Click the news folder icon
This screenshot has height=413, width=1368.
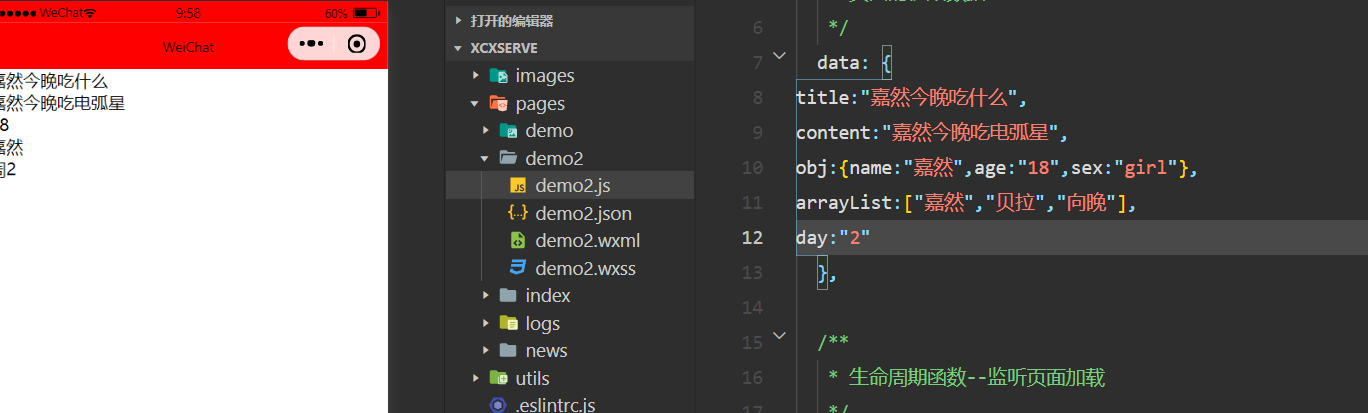point(508,351)
